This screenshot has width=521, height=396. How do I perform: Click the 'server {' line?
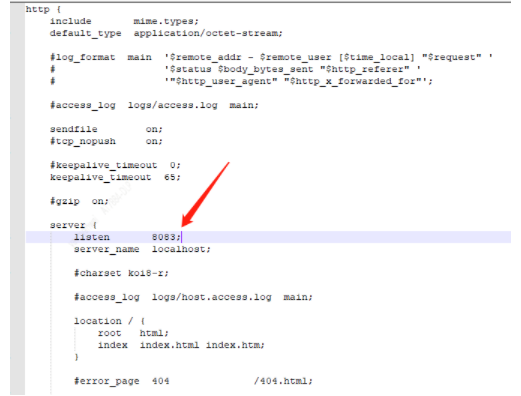point(73,225)
